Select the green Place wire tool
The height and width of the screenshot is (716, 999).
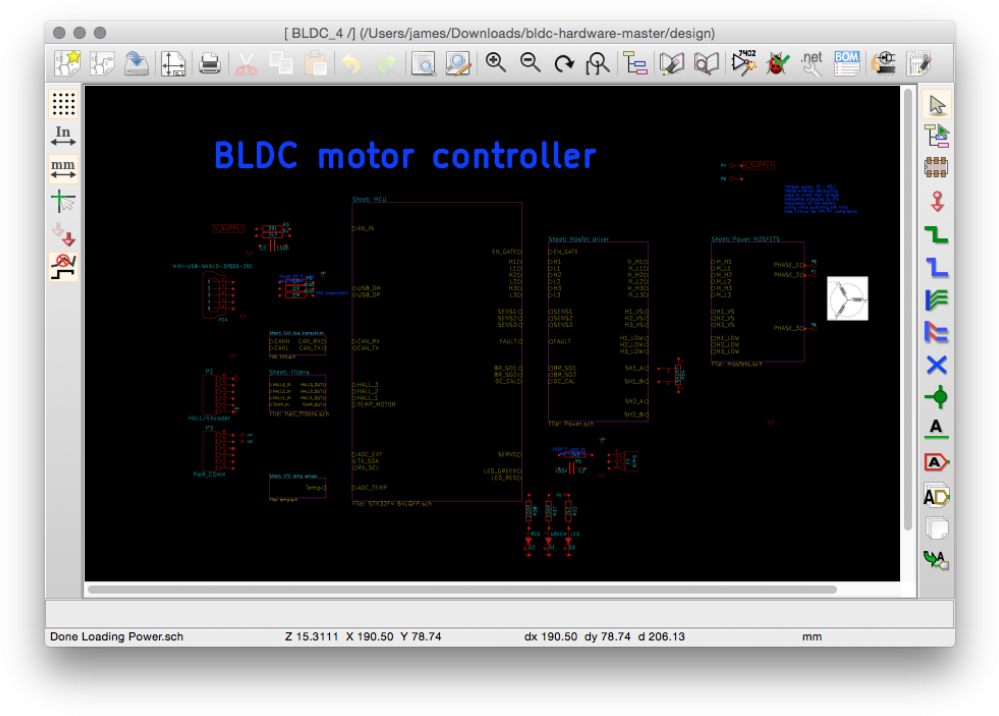937,234
